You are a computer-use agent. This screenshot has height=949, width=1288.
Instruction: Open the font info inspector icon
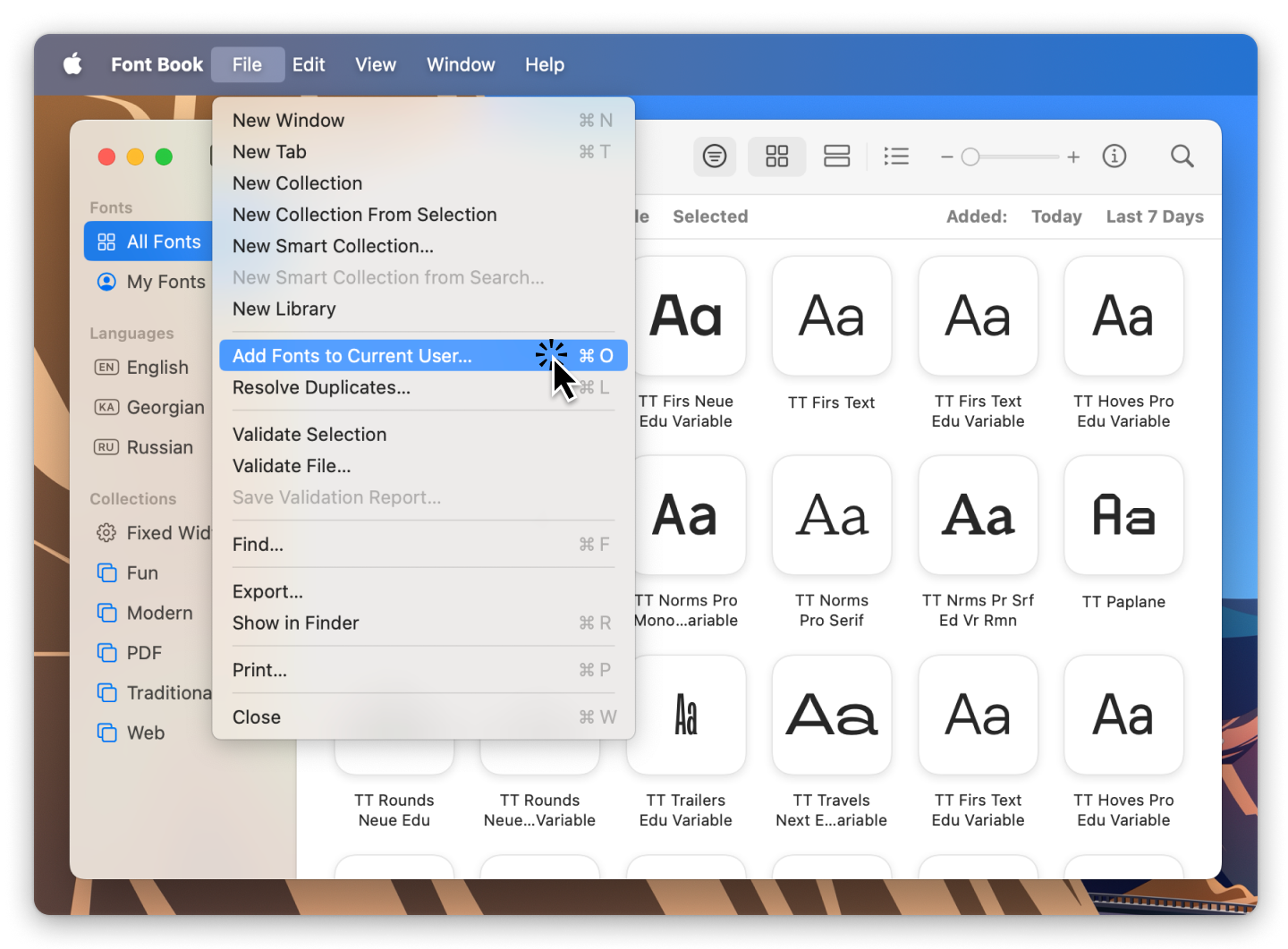tap(1114, 157)
